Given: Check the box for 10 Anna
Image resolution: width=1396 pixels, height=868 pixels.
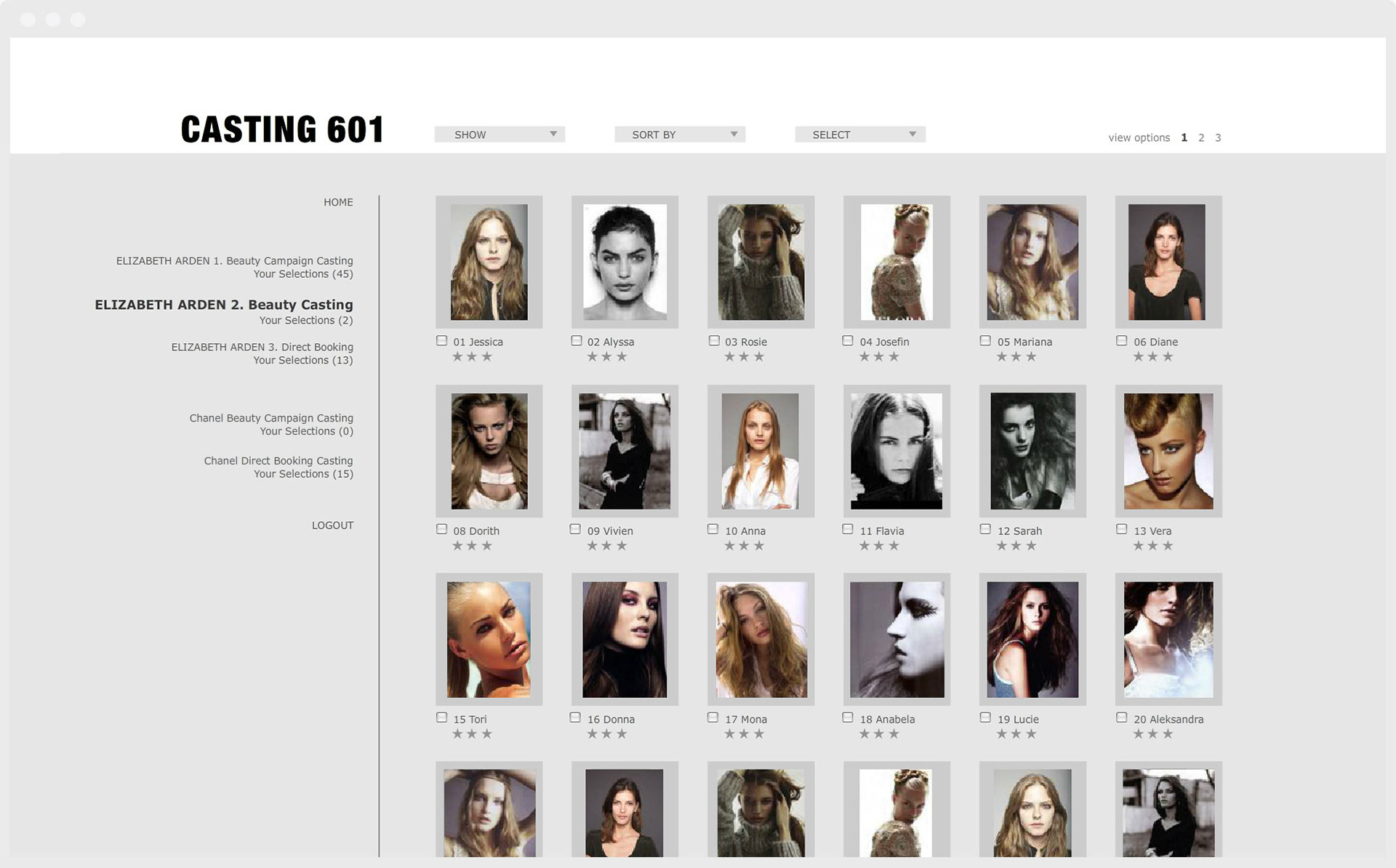Looking at the screenshot, I should pos(713,529).
